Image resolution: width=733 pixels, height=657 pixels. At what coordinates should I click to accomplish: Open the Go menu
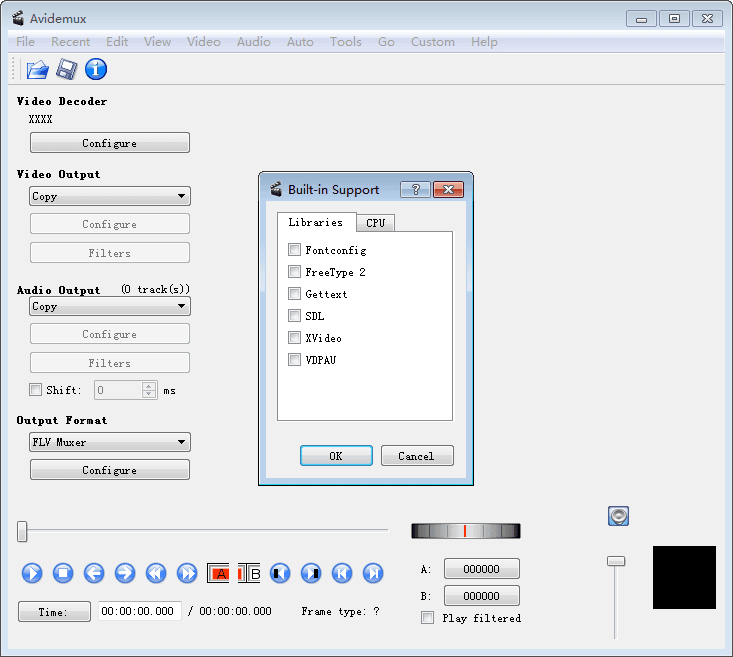tap(386, 42)
